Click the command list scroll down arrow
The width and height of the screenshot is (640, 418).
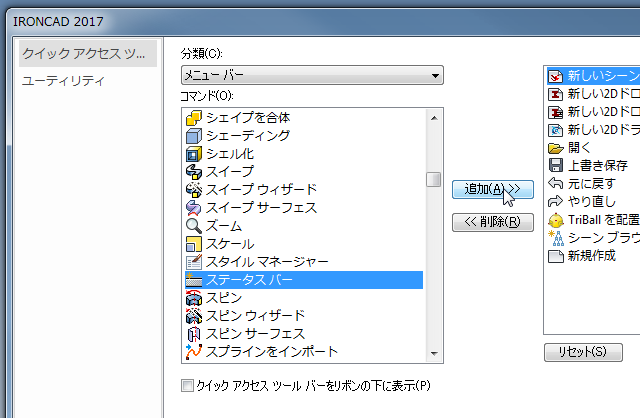click(434, 354)
